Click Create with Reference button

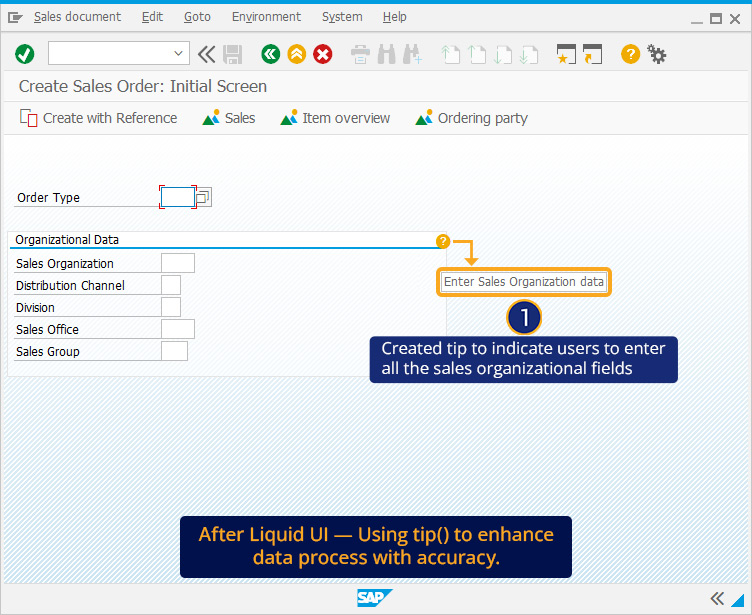[x=98, y=118]
